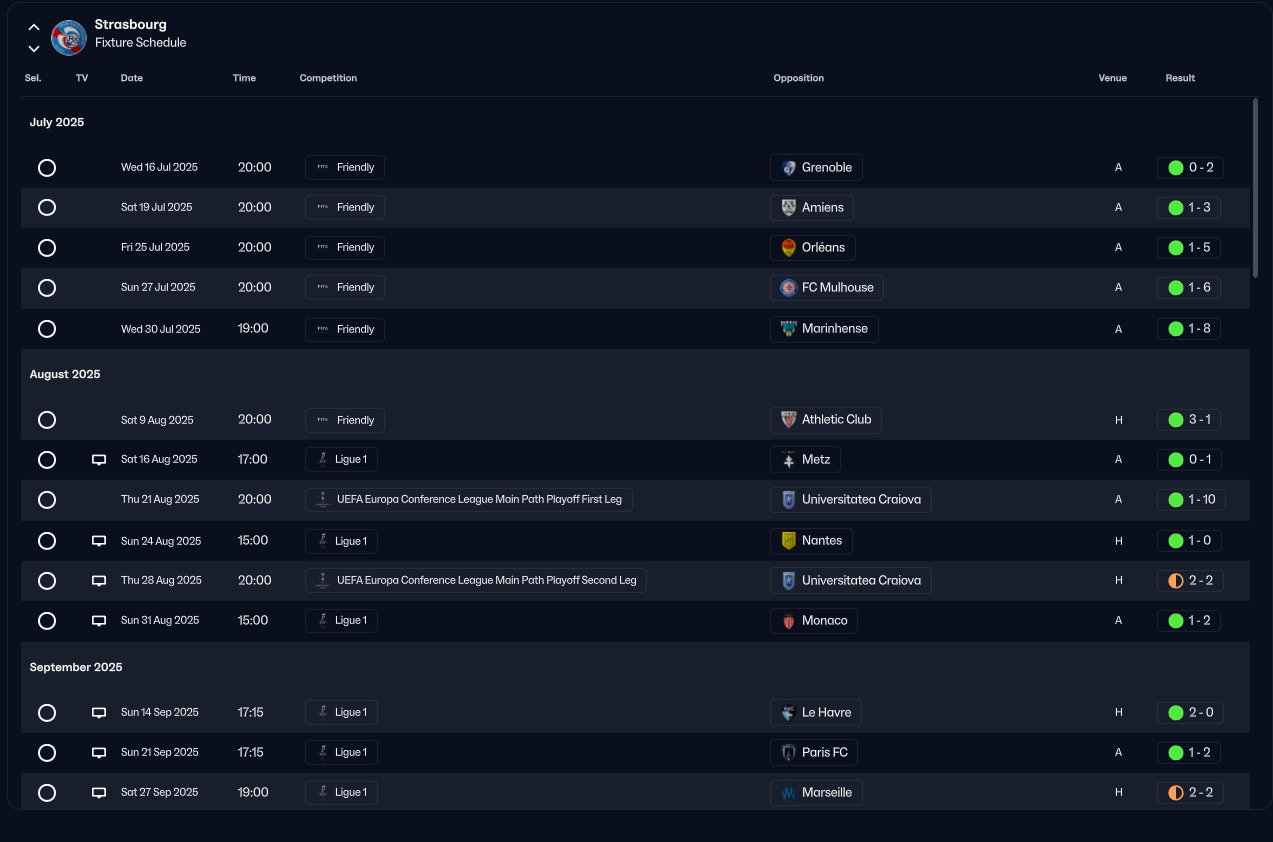Open Marseille club badge
Image resolution: width=1273 pixels, height=842 pixels.
789,793
